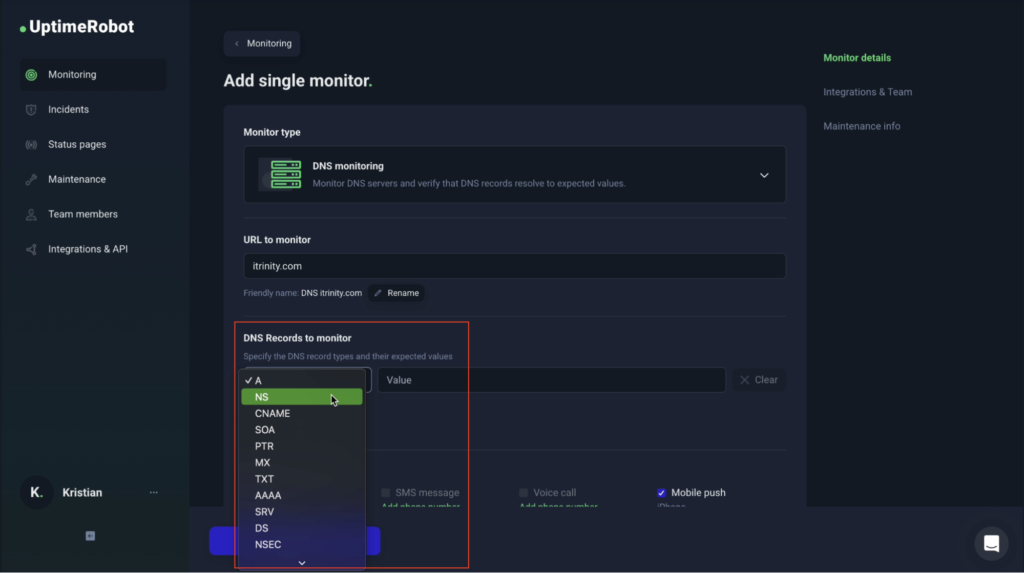This screenshot has width=1024, height=573.
Task: Click the Maintenance wrench icon
Action: click(31, 180)
